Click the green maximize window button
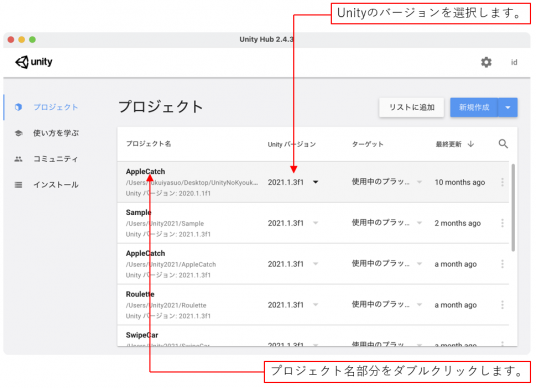The height and width of the screenshot is (388, 536). (32, 40)
